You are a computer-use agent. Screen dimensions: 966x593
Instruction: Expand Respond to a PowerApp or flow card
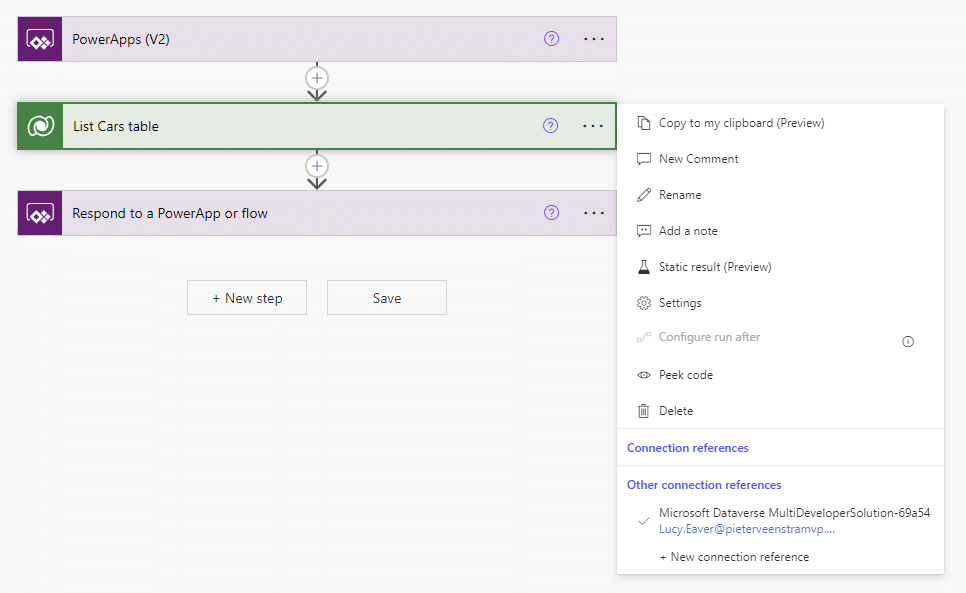click(317, 213)
